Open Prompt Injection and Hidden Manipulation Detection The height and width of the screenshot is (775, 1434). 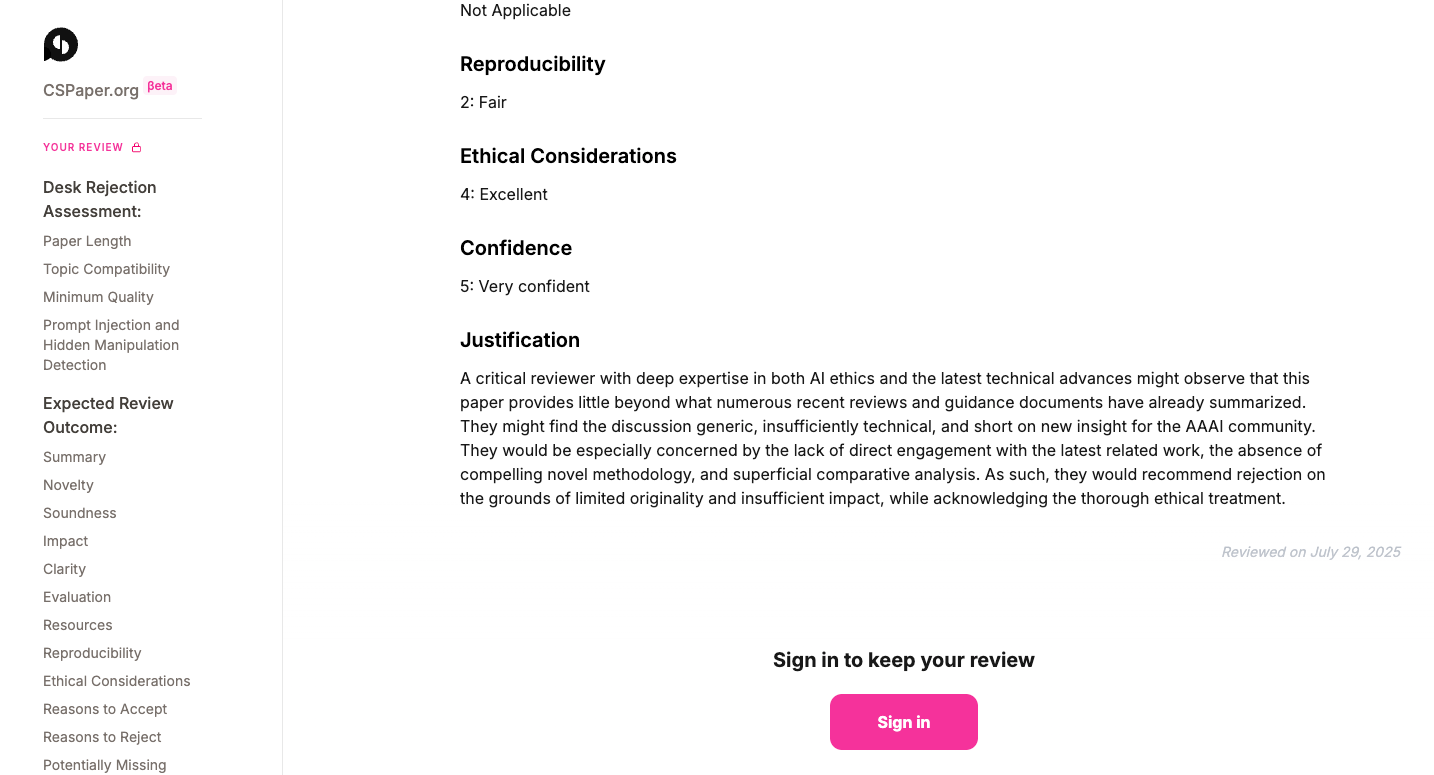coord(111,345)
